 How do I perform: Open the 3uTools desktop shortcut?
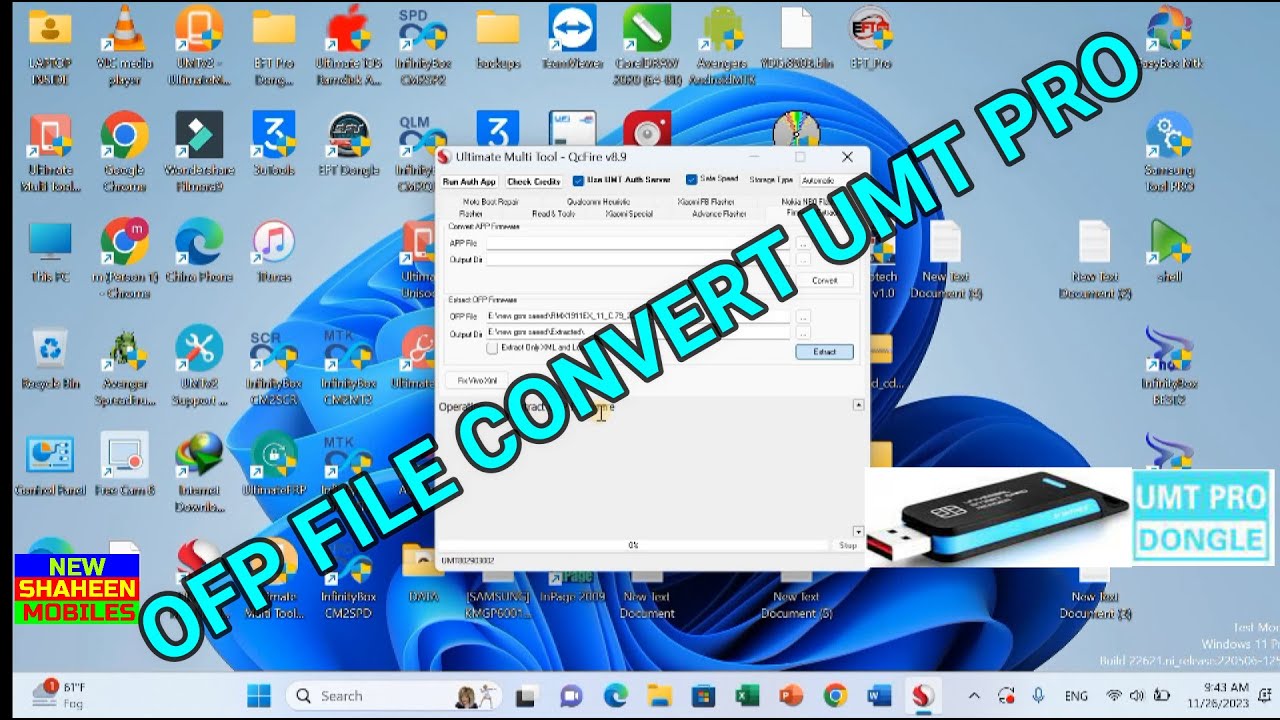point(273,143)
